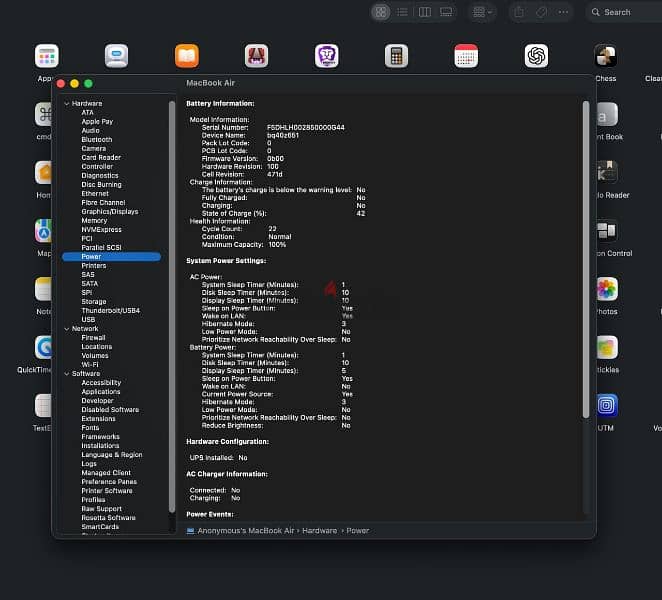Click Anonymous's MacBook Air in path bar
662x600 pixels.
point(246,530)
